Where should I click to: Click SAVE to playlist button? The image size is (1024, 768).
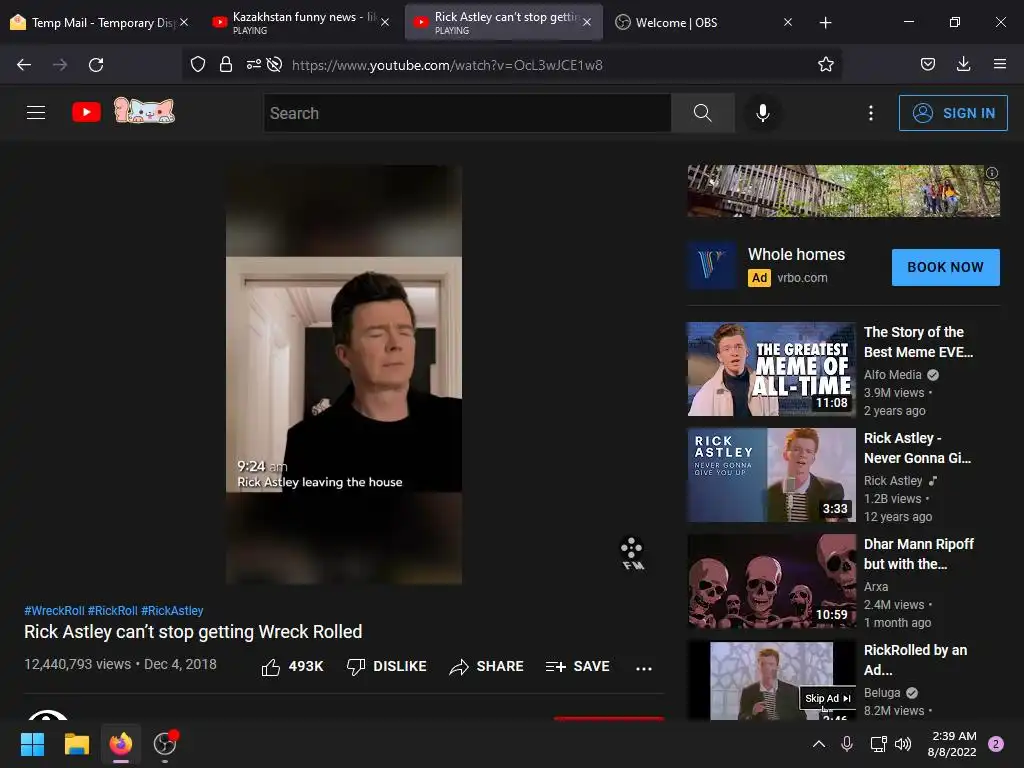(x=578, y=667)
